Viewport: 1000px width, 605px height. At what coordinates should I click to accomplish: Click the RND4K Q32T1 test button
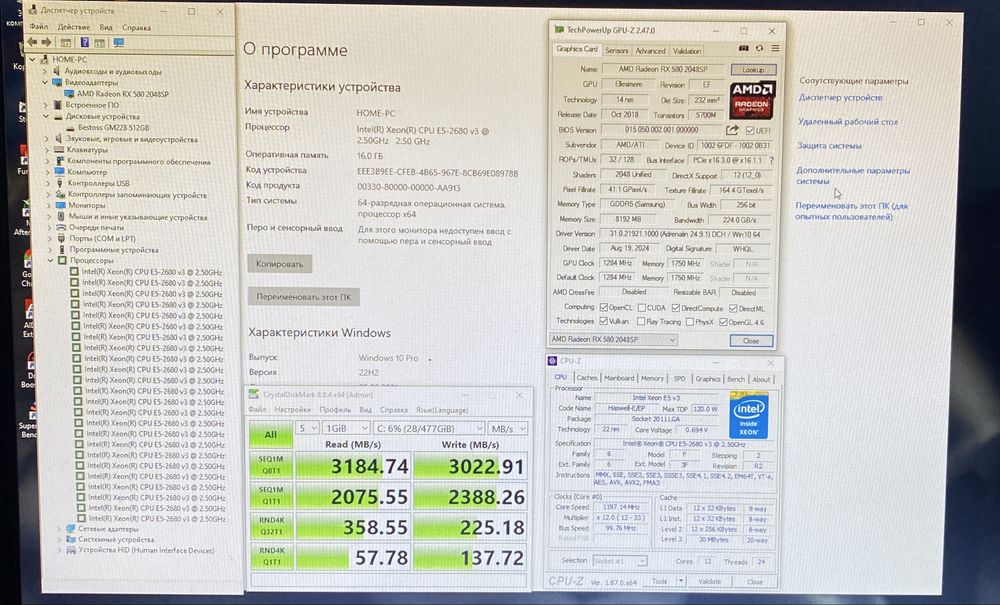pyautogui.click(x=272, y=526)
